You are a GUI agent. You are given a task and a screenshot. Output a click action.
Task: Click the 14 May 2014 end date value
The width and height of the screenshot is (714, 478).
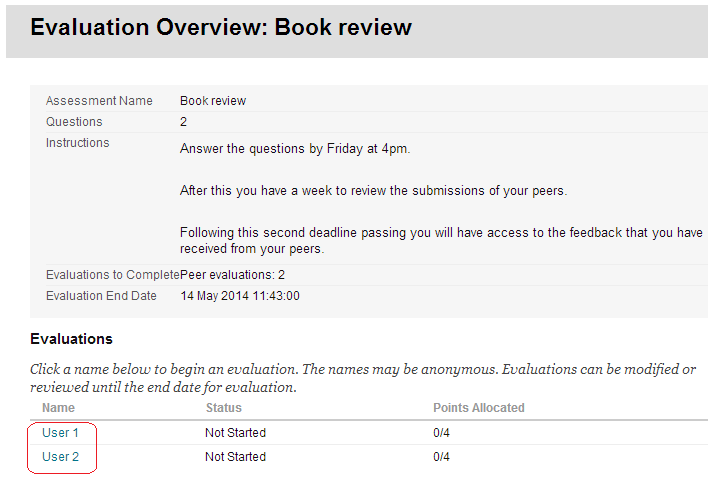[x=240, y=296]
